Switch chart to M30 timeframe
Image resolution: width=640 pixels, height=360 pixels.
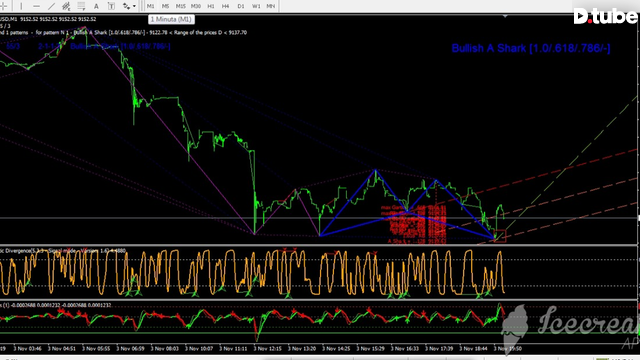[196, 6]
